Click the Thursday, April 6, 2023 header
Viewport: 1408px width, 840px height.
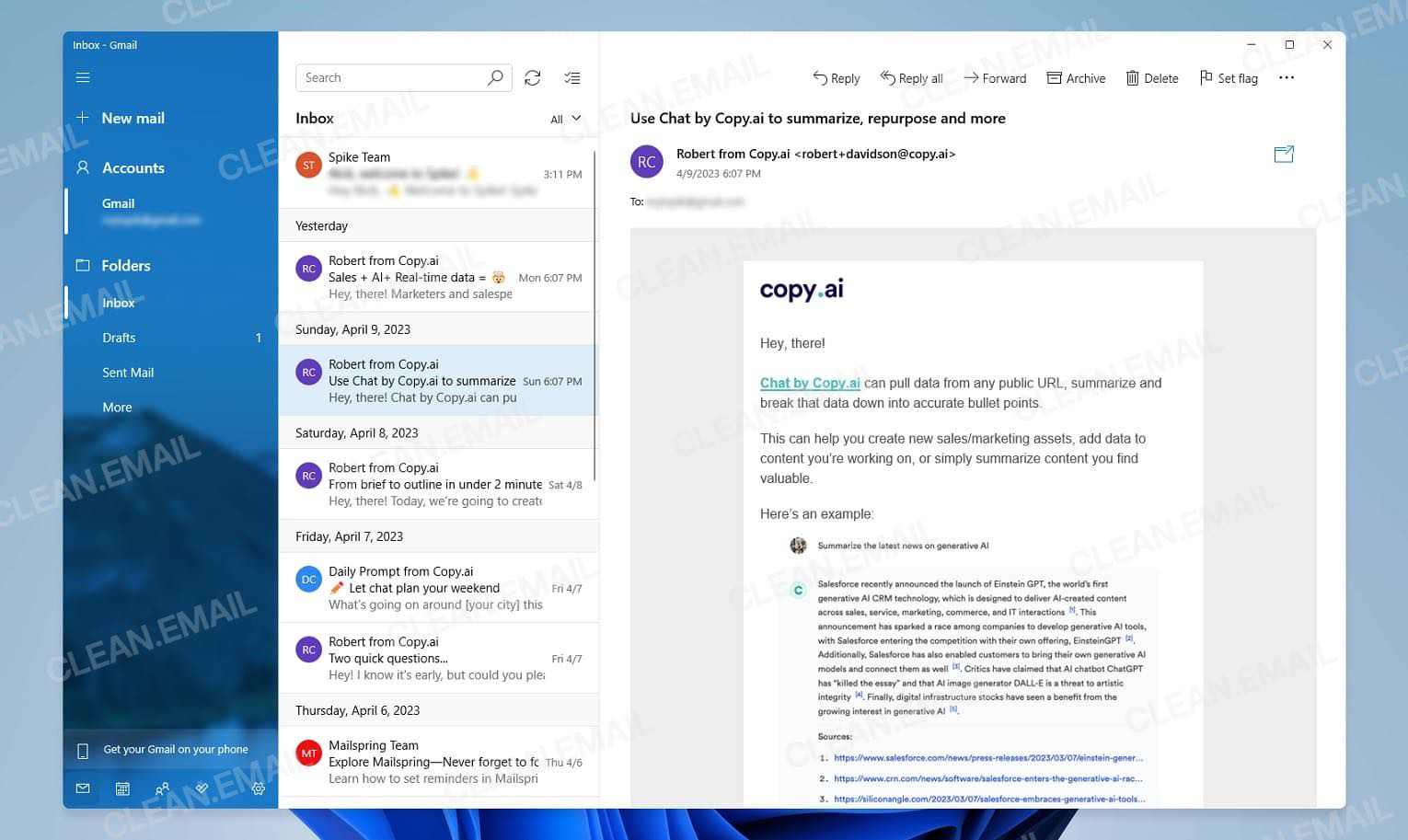pyautogui.click(x=438, y=710)
